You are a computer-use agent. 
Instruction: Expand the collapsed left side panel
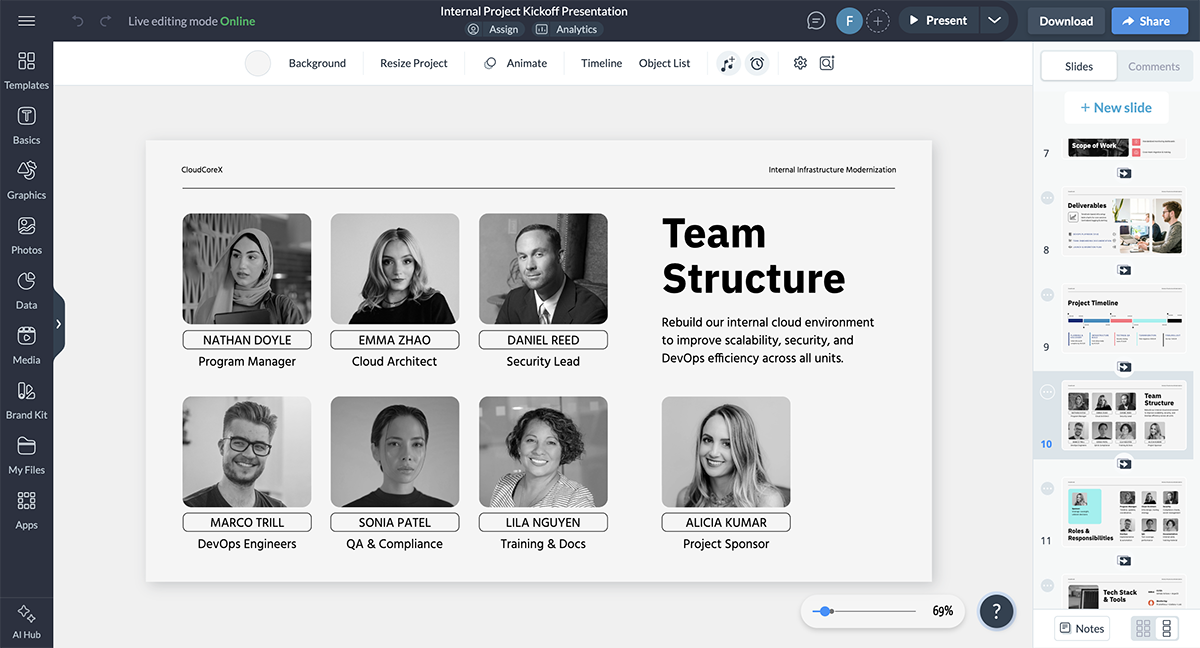tap(58, 324)
